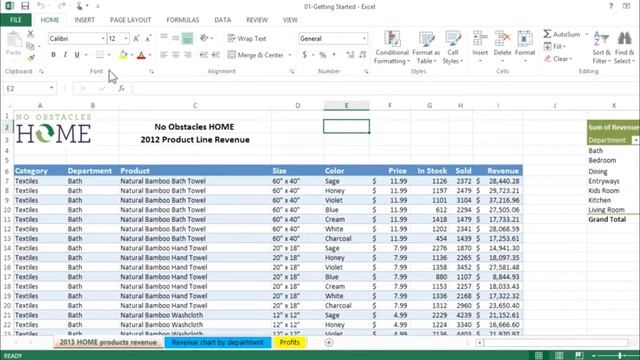Open the Name Box dropdown arrow

[x=51, y=88]
